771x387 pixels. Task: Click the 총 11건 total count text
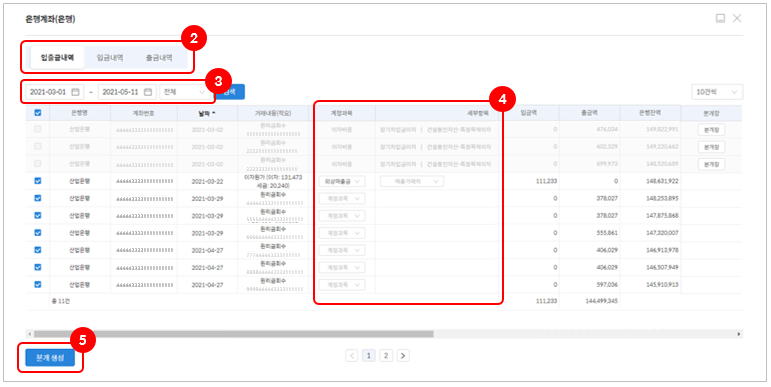click(x=60, y=301)
